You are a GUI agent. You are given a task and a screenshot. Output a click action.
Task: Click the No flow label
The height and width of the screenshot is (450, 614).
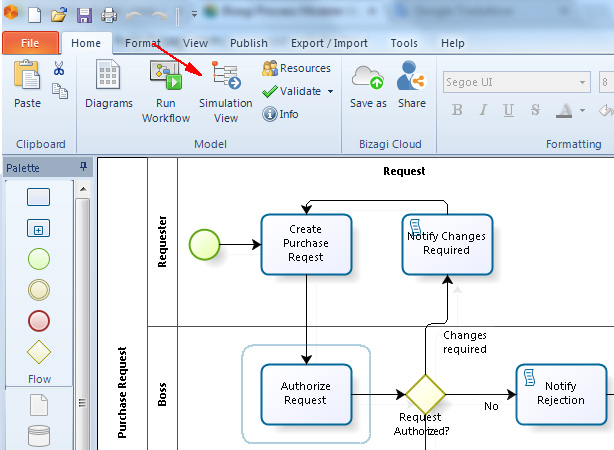491,406
